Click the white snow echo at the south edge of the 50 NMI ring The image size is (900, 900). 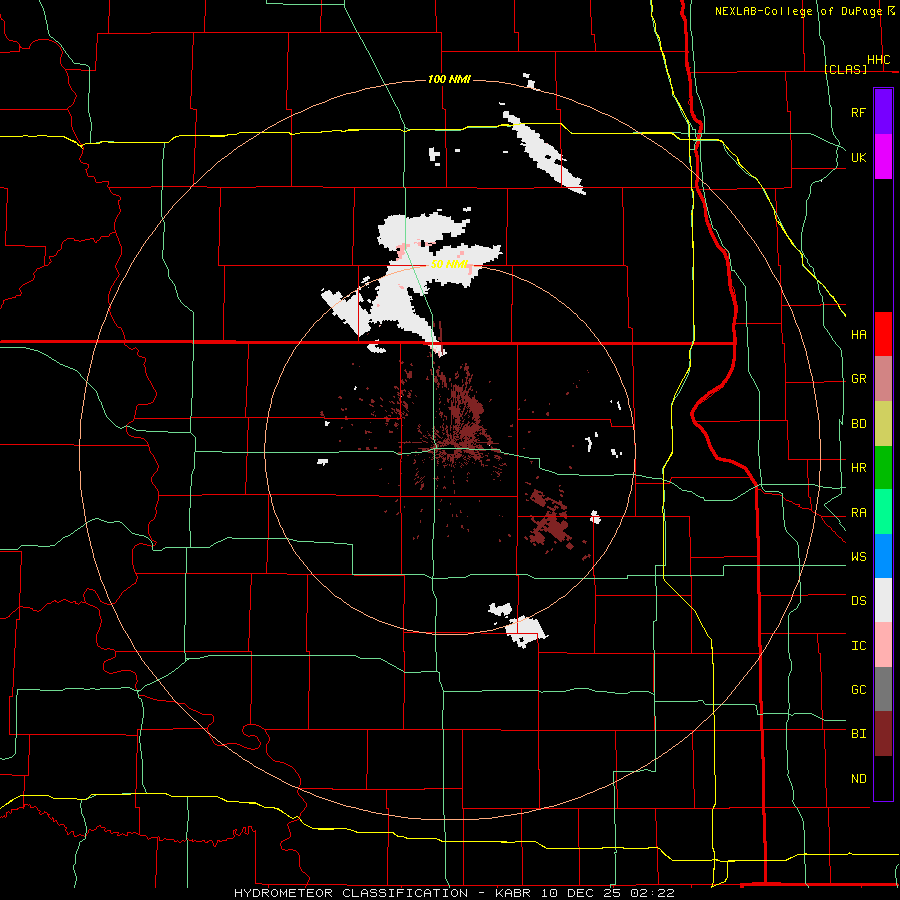click(524, 630)
